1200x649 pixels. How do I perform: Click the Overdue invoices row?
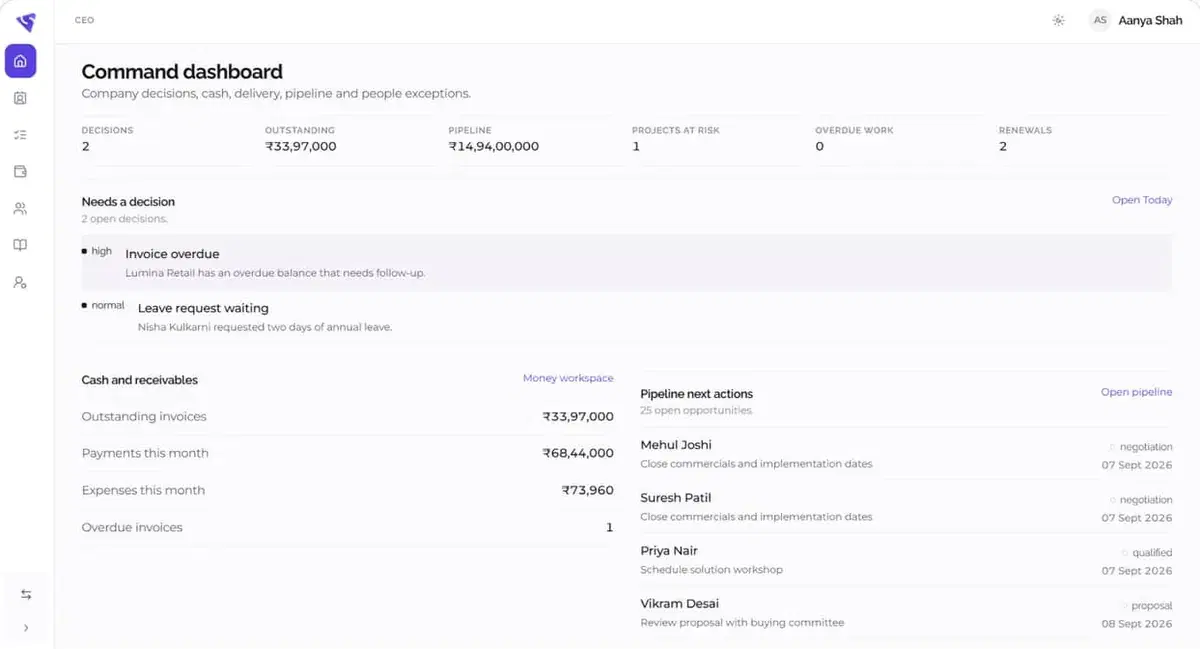(x=347, y=527)
